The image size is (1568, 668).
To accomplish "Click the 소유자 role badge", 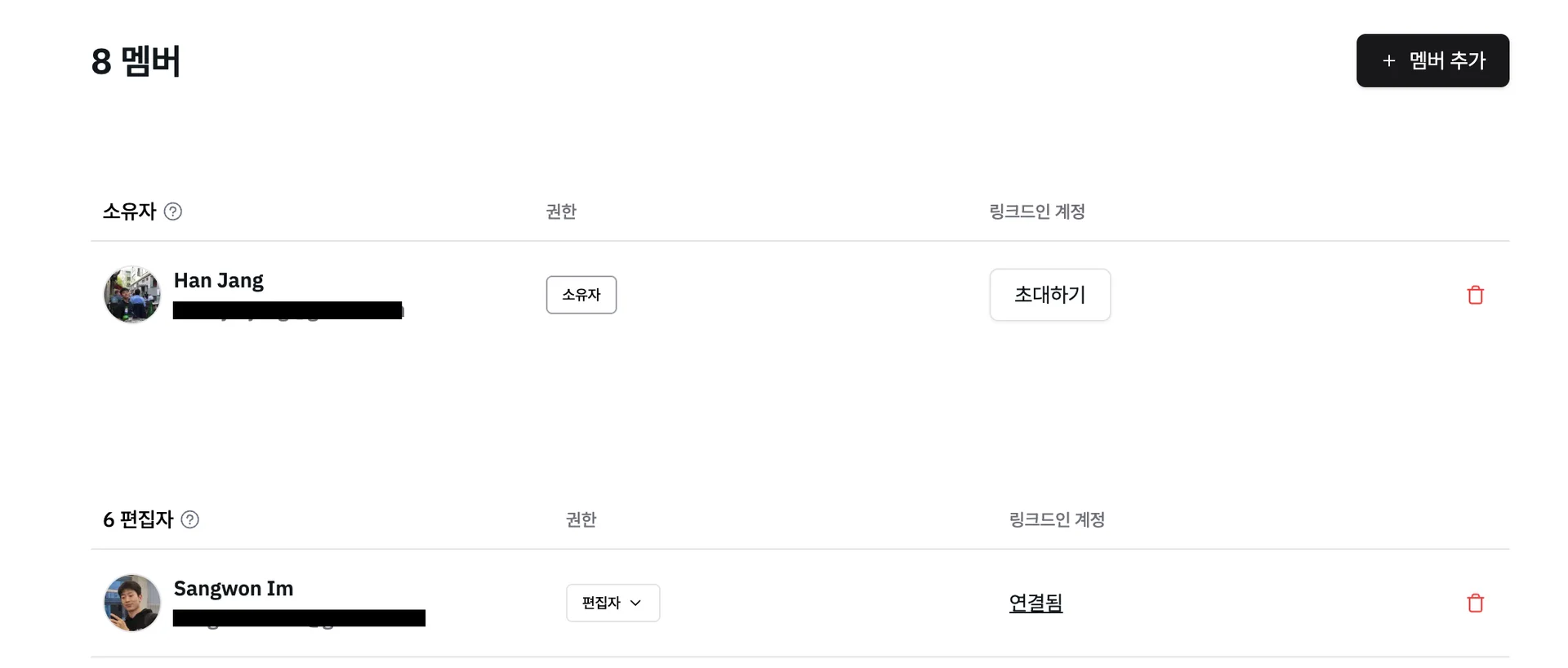I will (x=581, y=295).
